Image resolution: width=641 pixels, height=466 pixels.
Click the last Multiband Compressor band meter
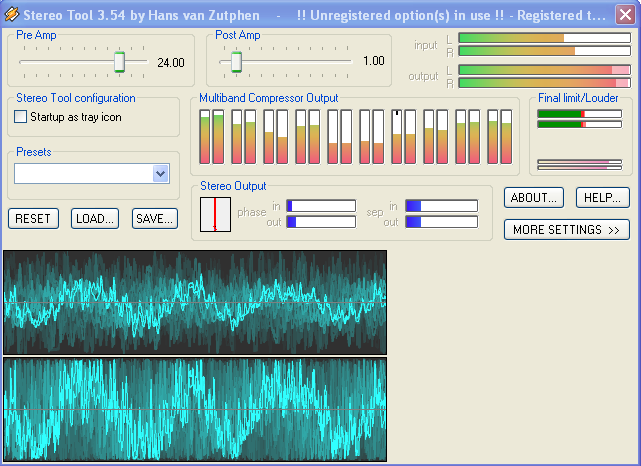click(507, 137)
